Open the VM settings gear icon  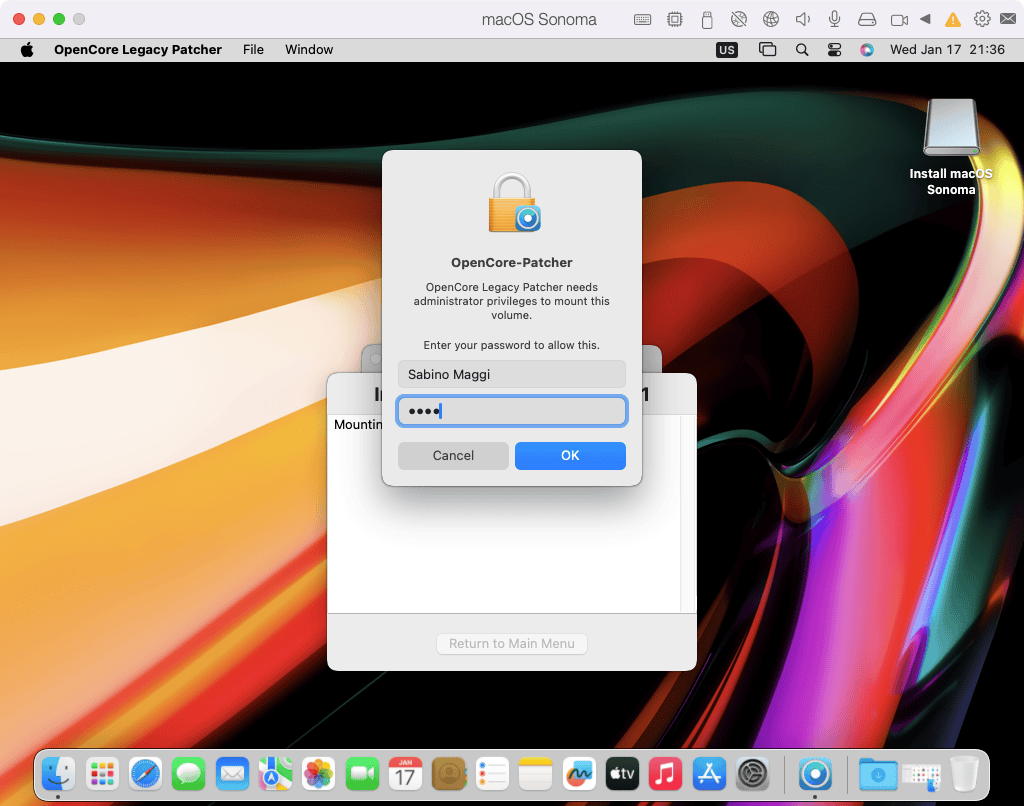(x=982, y=20)
